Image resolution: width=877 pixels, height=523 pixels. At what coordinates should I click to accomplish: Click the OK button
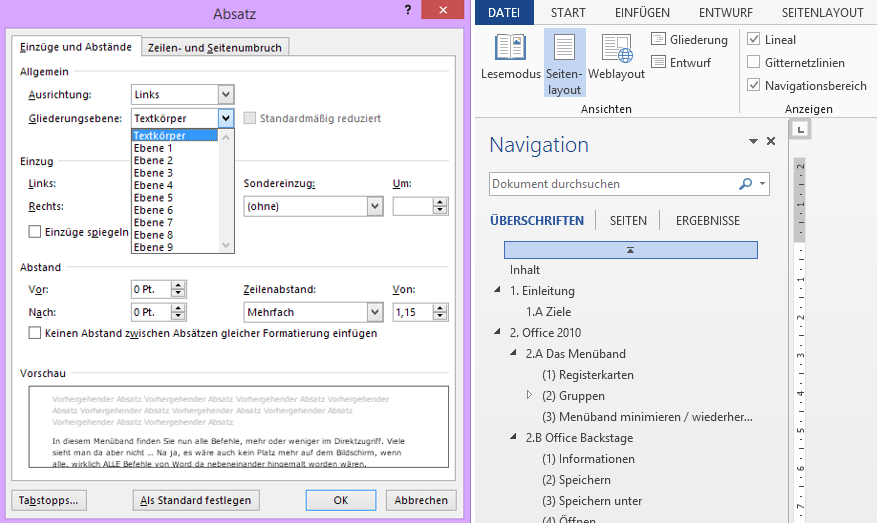pyautogui.click(x=340, y=500)
